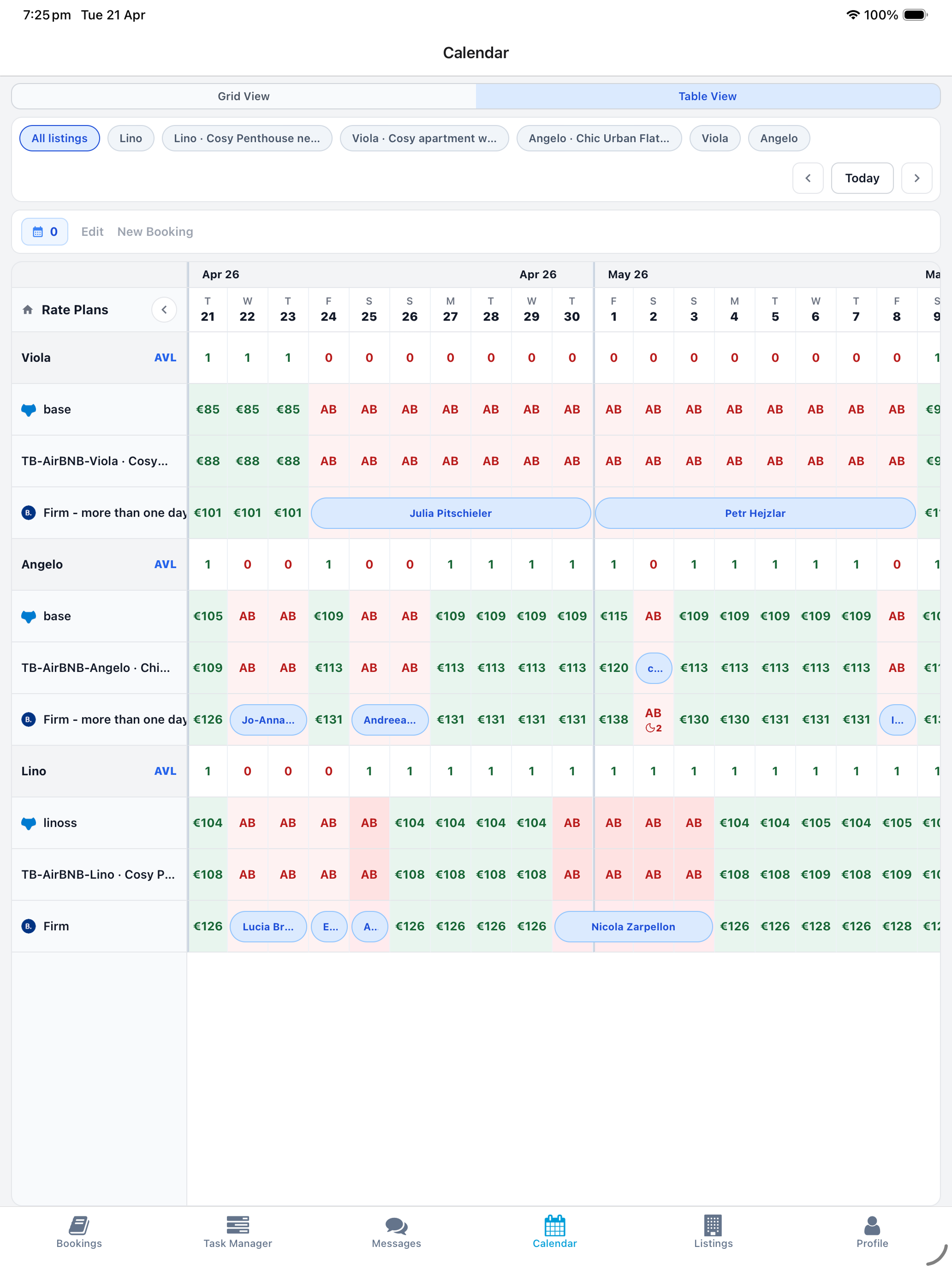The height and width of the screenshot is (1270, 952).
Task: Select the date header Friday 24
Action: click(x=329, y=310)
